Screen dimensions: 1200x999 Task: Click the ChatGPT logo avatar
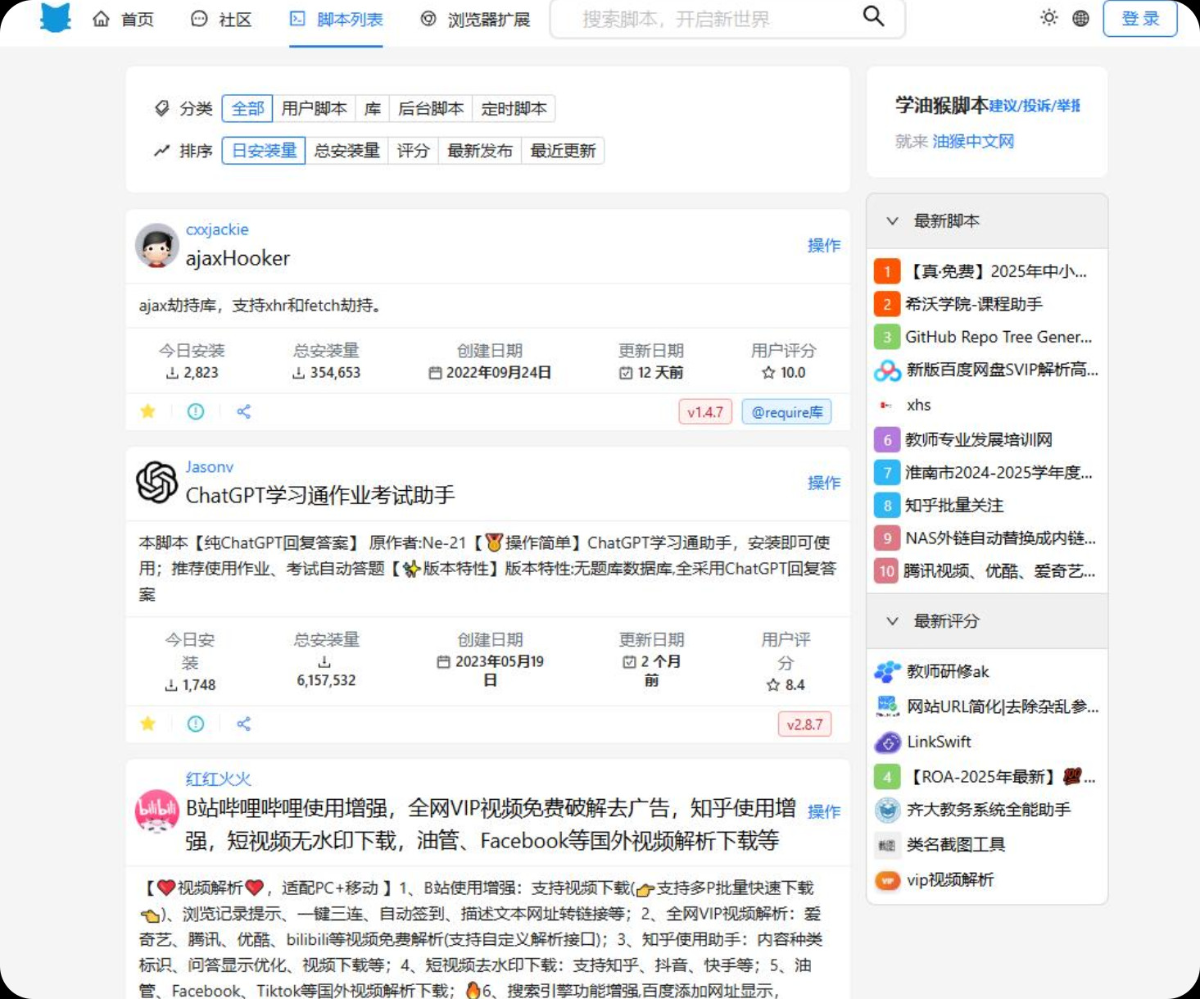point(157,483)
